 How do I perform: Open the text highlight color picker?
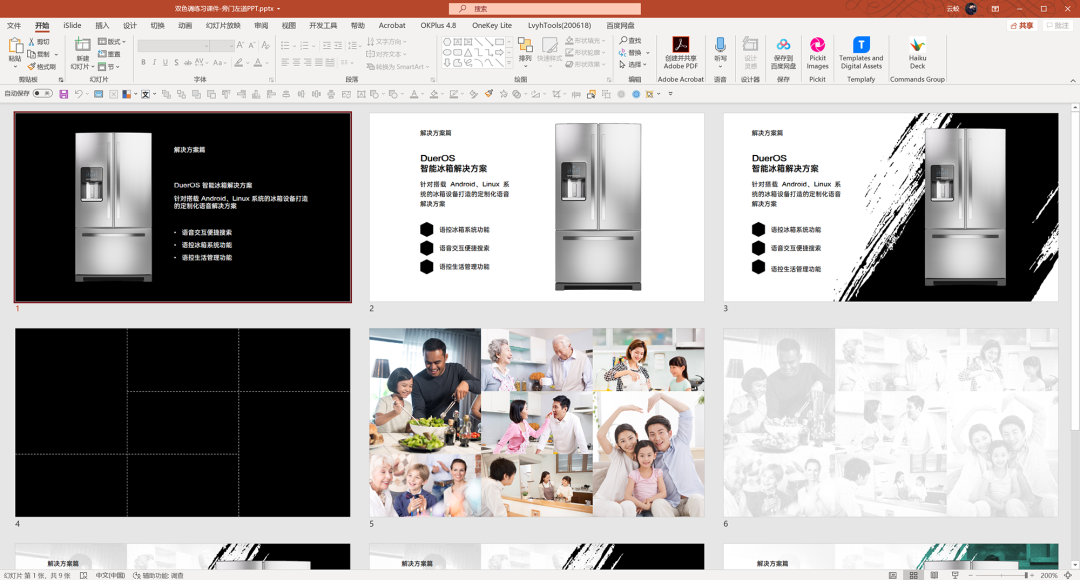coord(238,63)
